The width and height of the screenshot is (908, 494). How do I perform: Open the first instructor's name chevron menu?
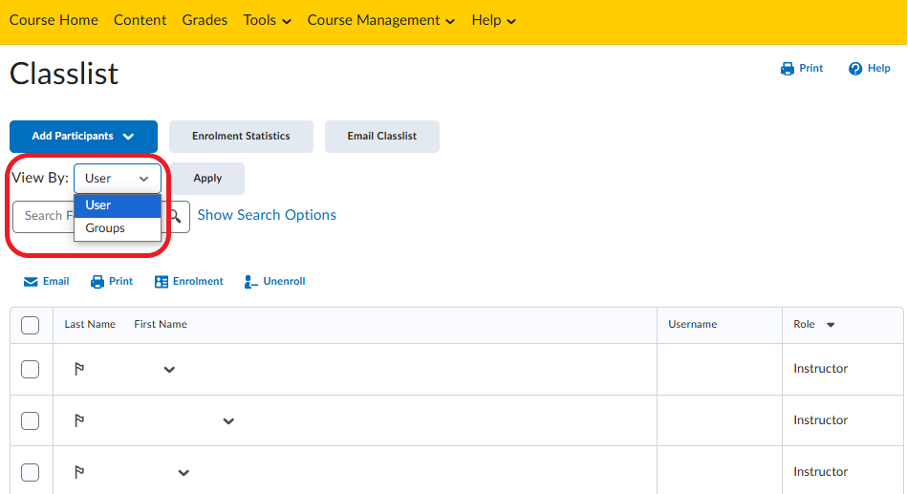(x=169, y=369)
